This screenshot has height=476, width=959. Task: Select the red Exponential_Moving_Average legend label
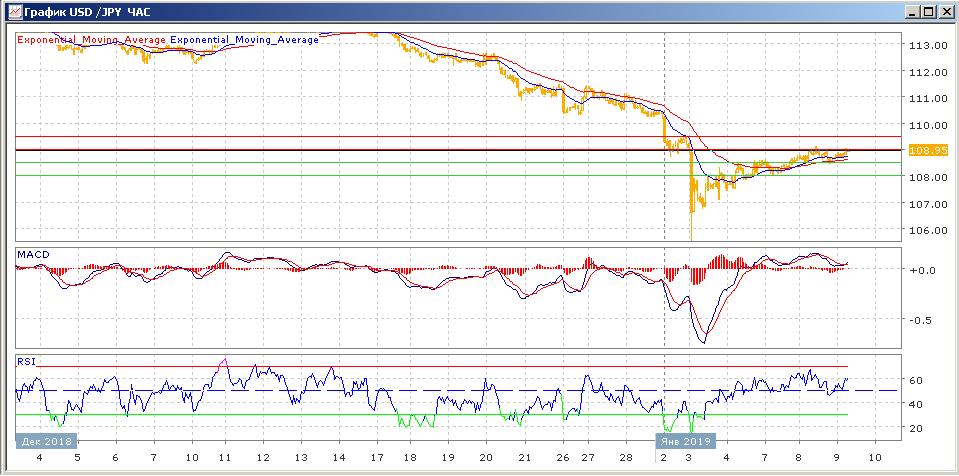pos(91,40)
